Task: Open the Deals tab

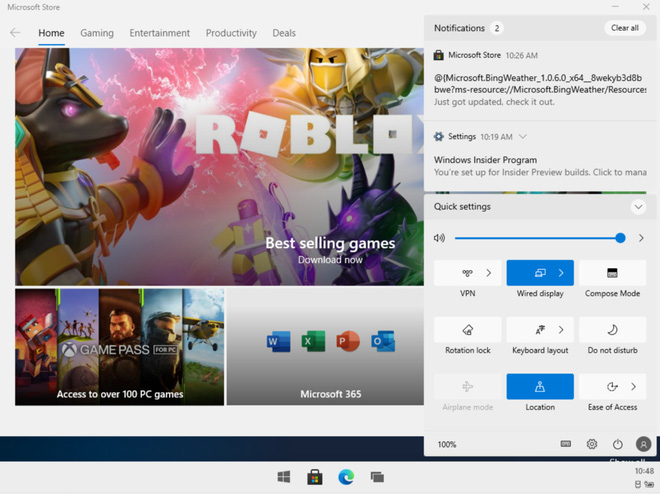Action: click(284, 33)
